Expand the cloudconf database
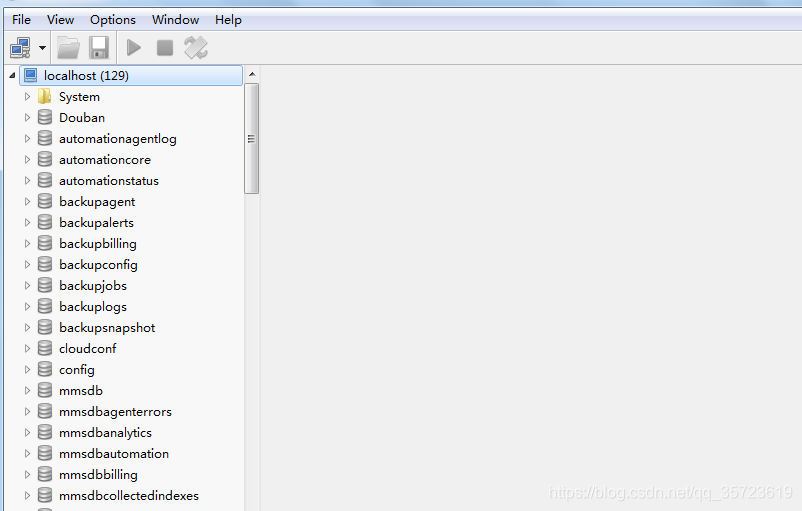 [28, 348]
